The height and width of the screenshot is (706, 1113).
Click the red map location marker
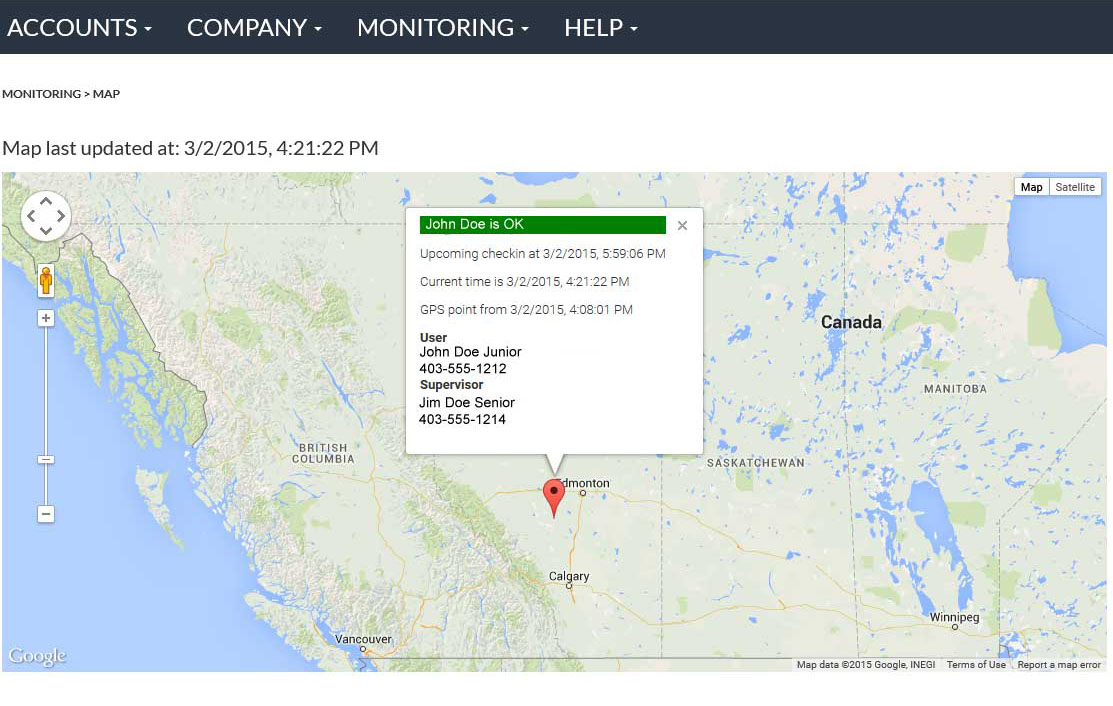553,495
